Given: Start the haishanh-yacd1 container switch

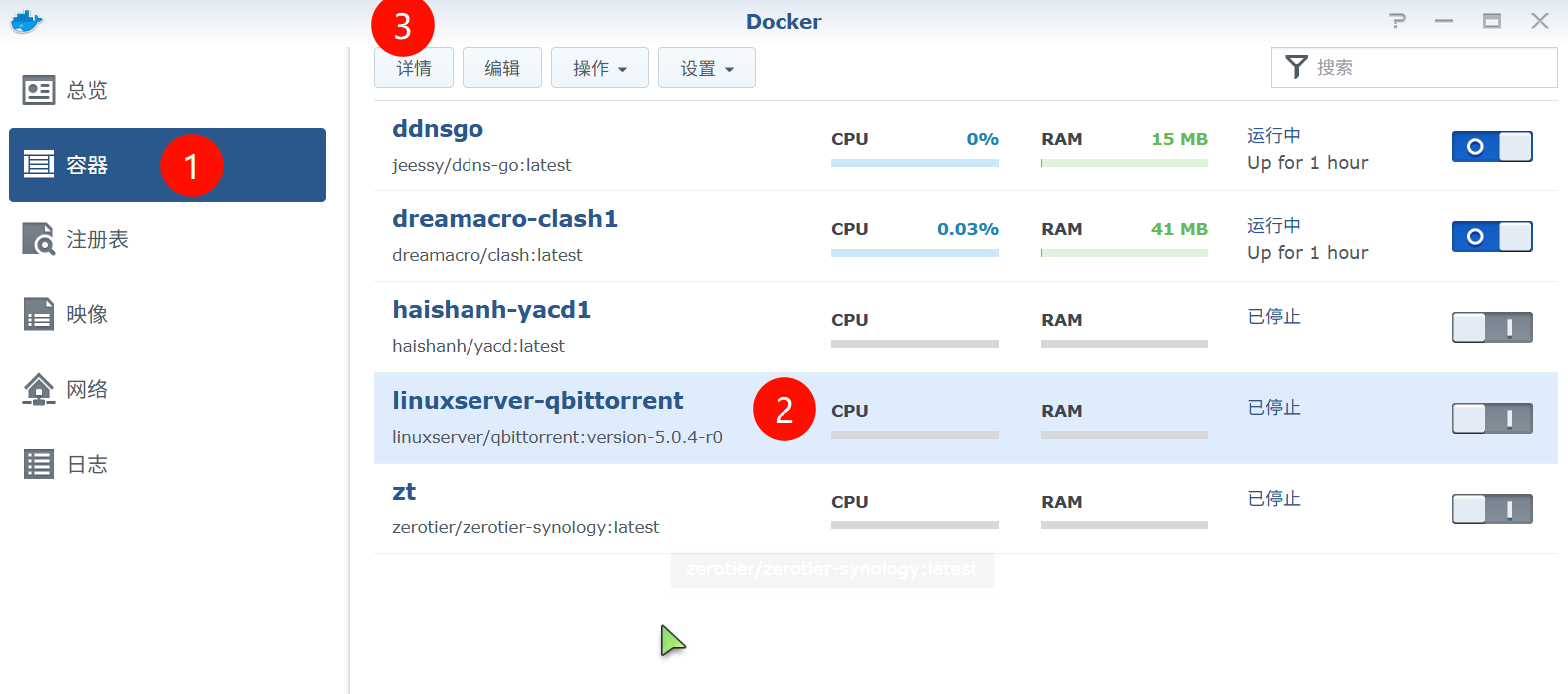Looking at the screenshot, I should click(1492, 328).
